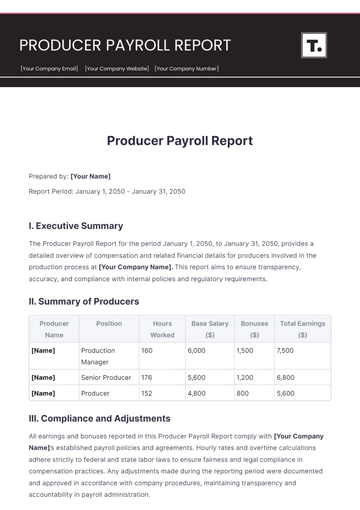Click the 800 bonus cell

click(x=254, y=393)
